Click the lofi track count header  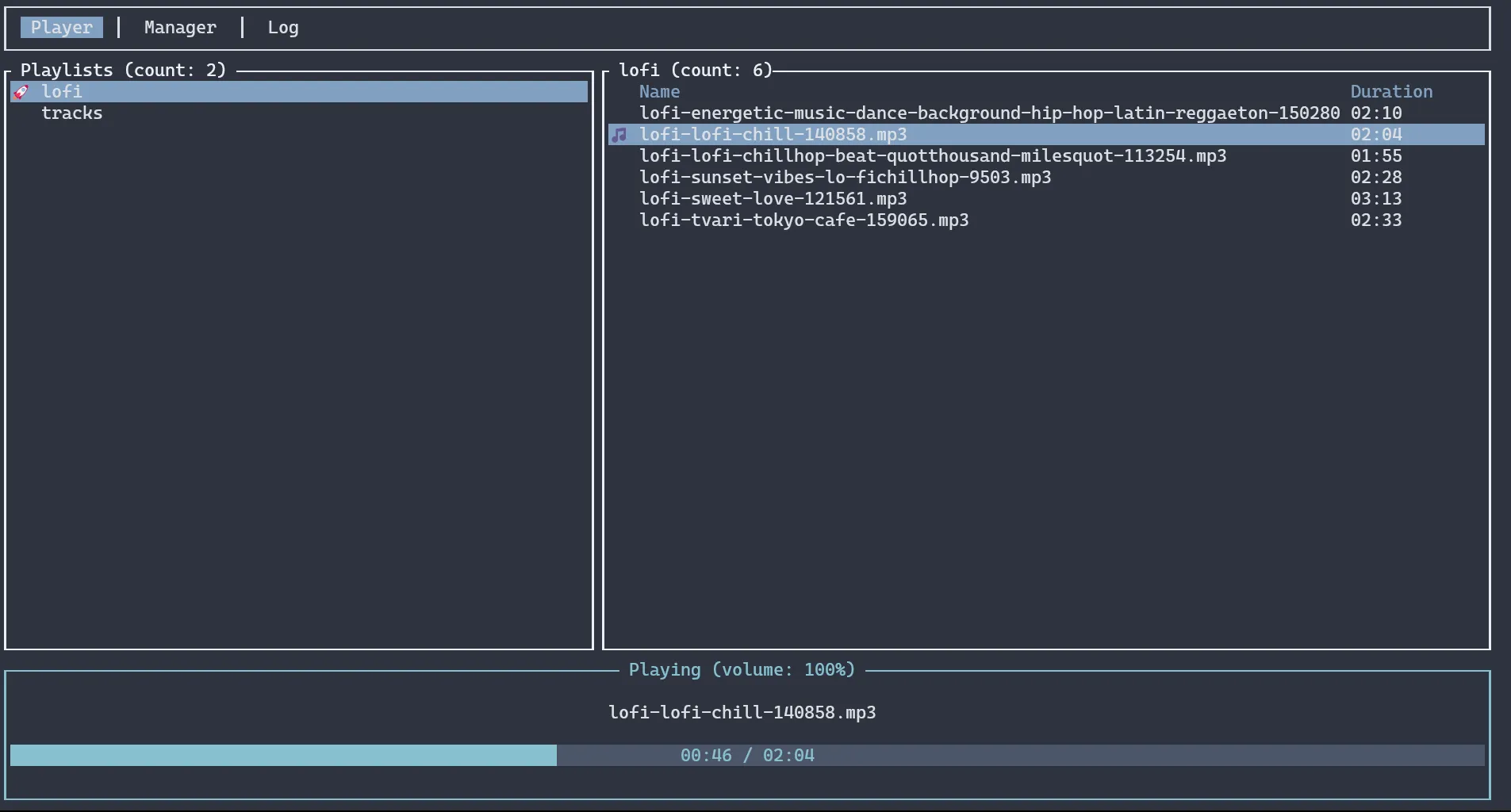click(x=695, y=70)
